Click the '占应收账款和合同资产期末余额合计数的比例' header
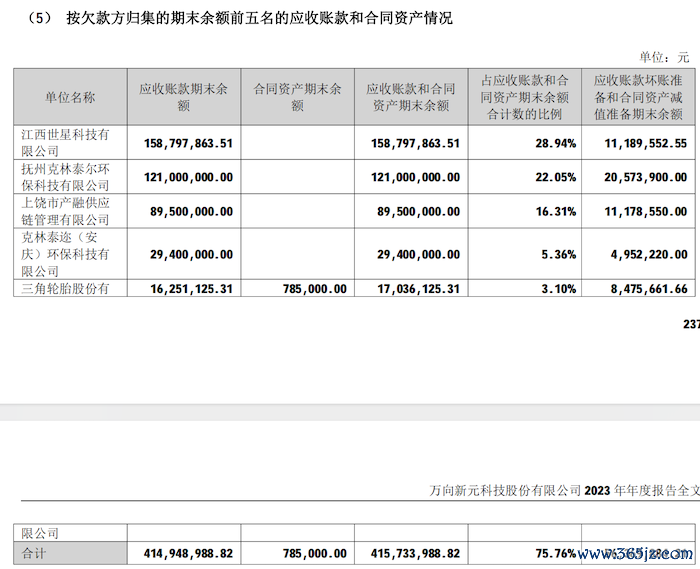This screenshot has height=569, width=700. coord(525,97)
